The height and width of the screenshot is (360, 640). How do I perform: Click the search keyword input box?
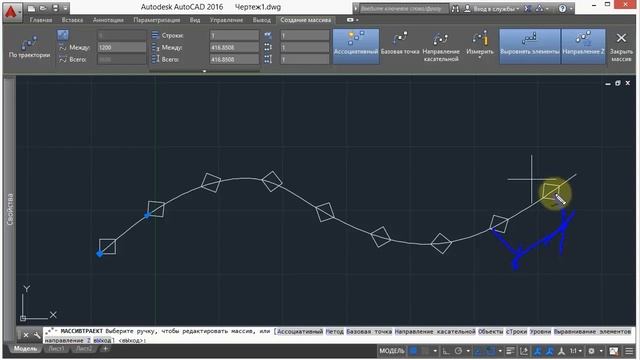(x=403, y=8)
